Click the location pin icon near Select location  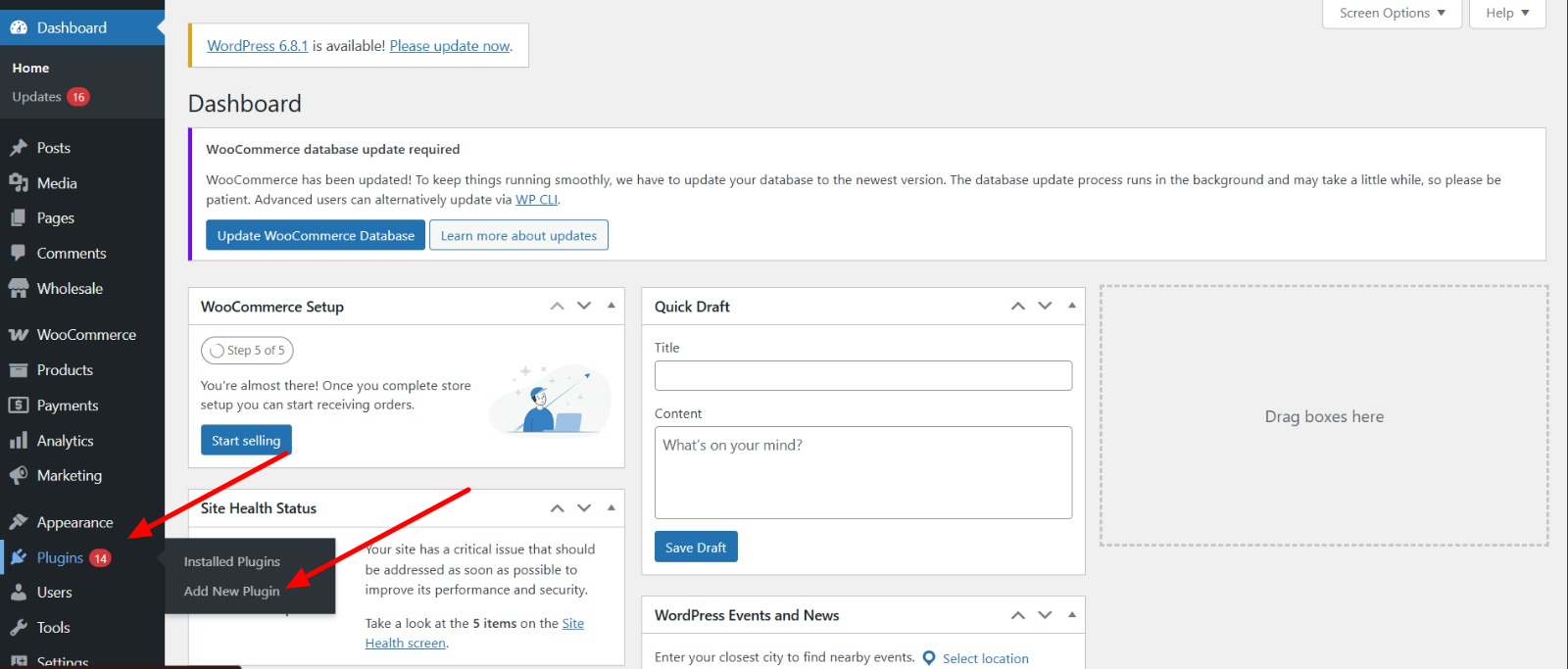point(929,658)
